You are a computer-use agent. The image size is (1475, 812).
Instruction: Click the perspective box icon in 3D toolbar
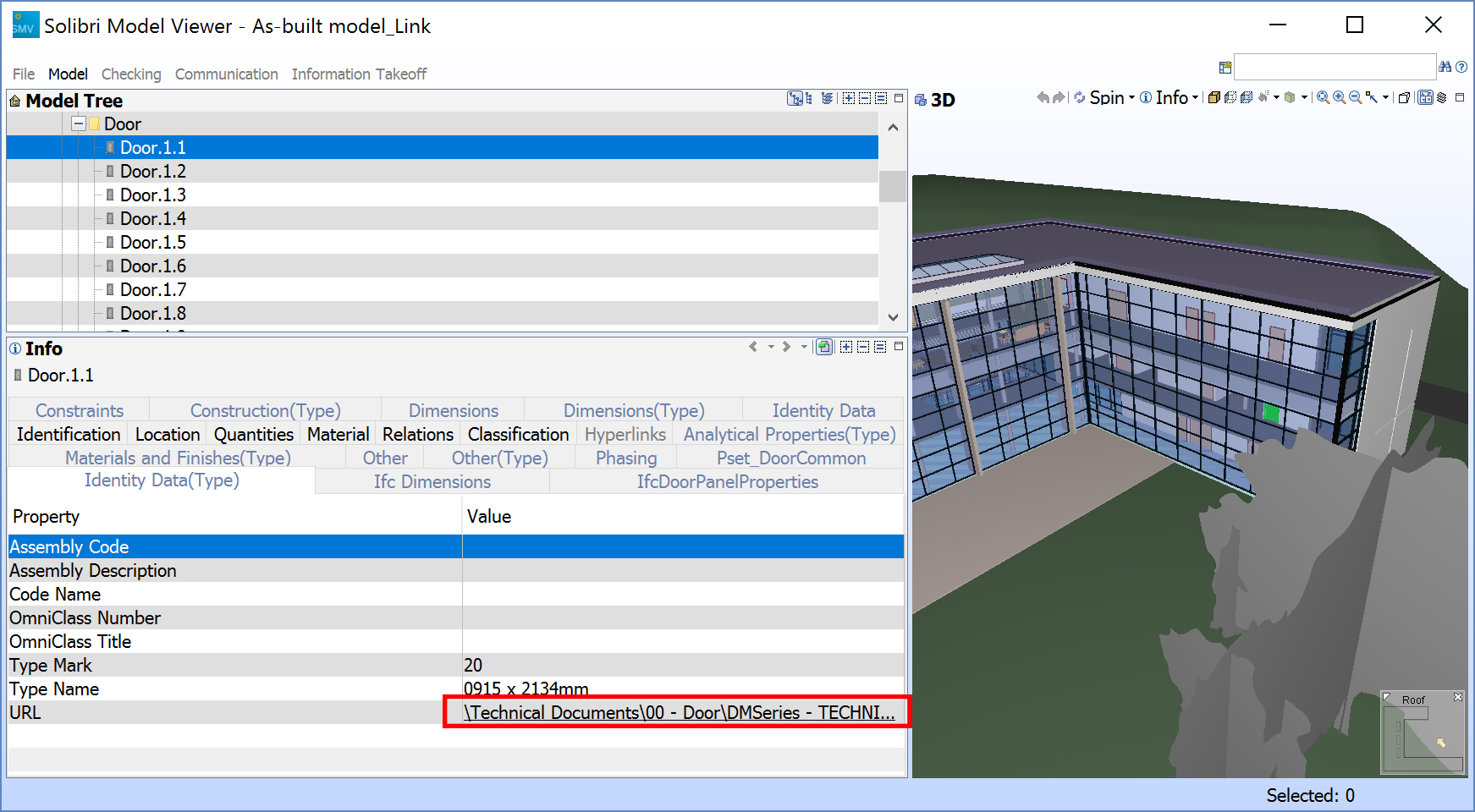point(1404,98)
